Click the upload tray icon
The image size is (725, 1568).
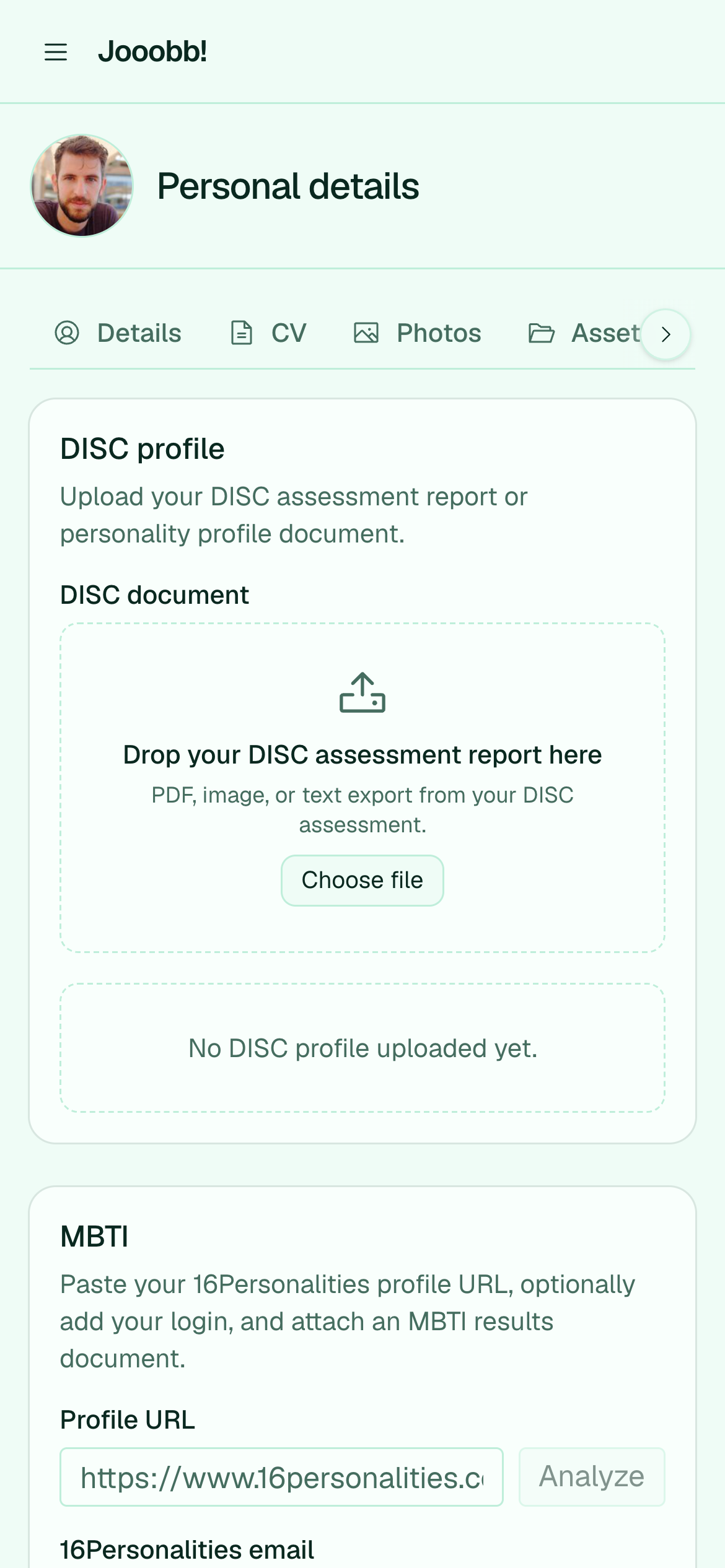[362, 692]
